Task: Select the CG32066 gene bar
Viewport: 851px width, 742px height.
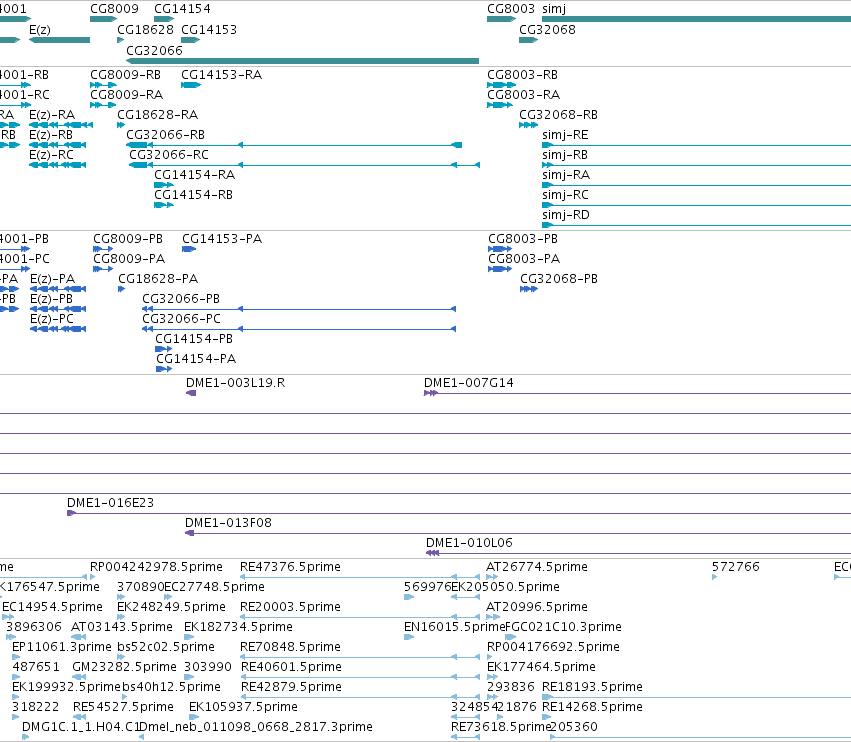Action: click(x=302, y=61)
